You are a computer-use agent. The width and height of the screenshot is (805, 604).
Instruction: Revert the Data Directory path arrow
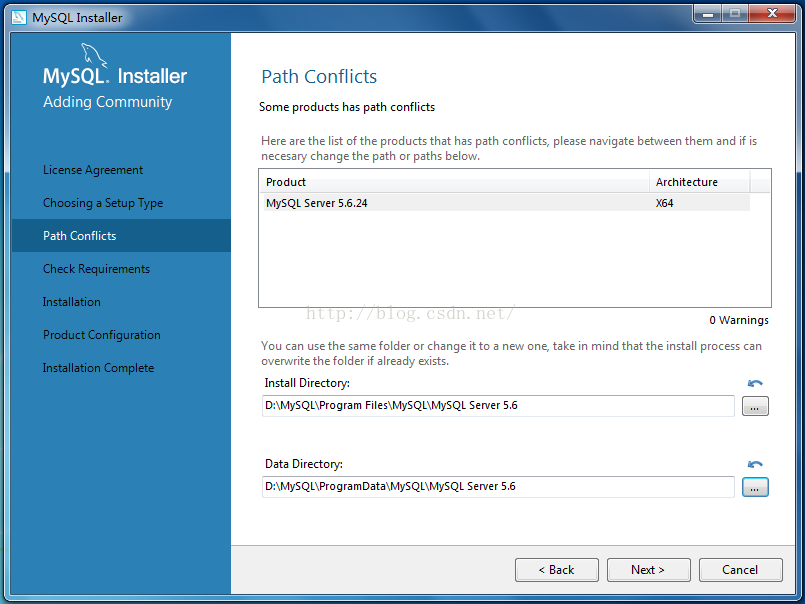pyautogui.click(x=755, y=464)
